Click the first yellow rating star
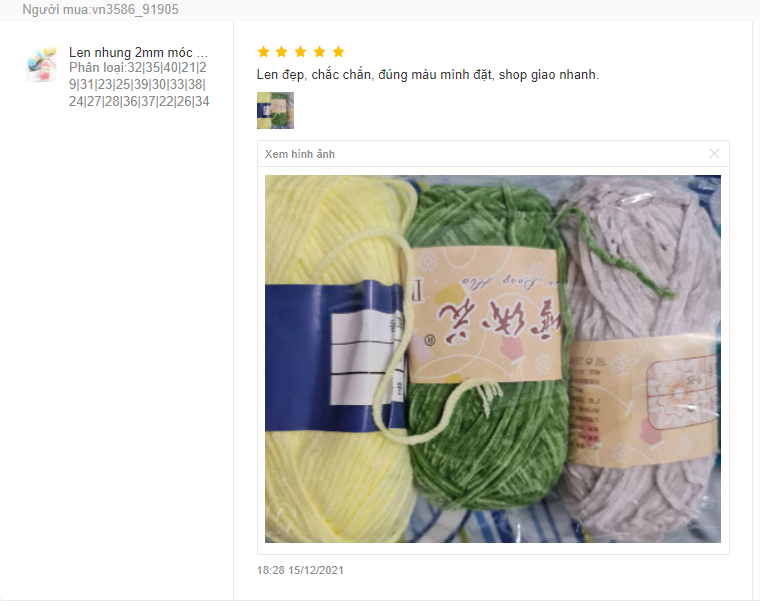Image resolution: width=760 pixels, height=606 pixels. (263, 51)
